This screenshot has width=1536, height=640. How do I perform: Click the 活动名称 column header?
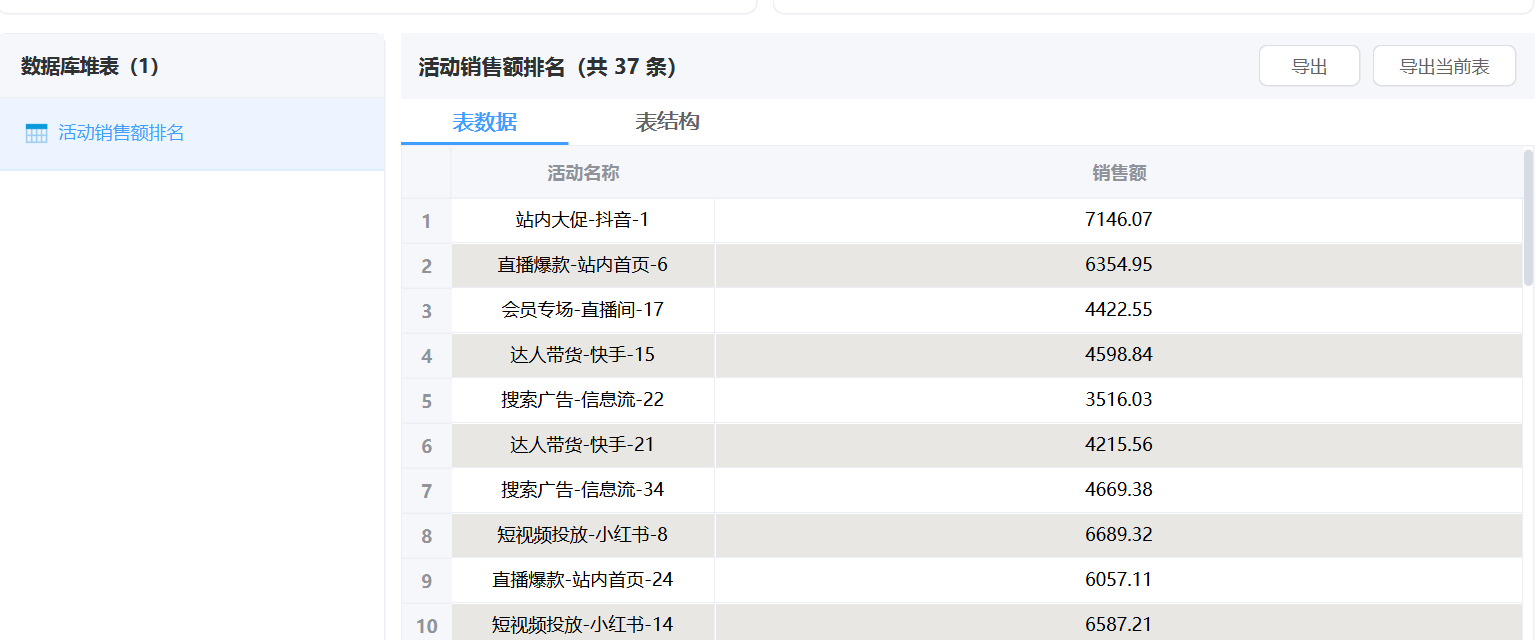tap(583, 173)
